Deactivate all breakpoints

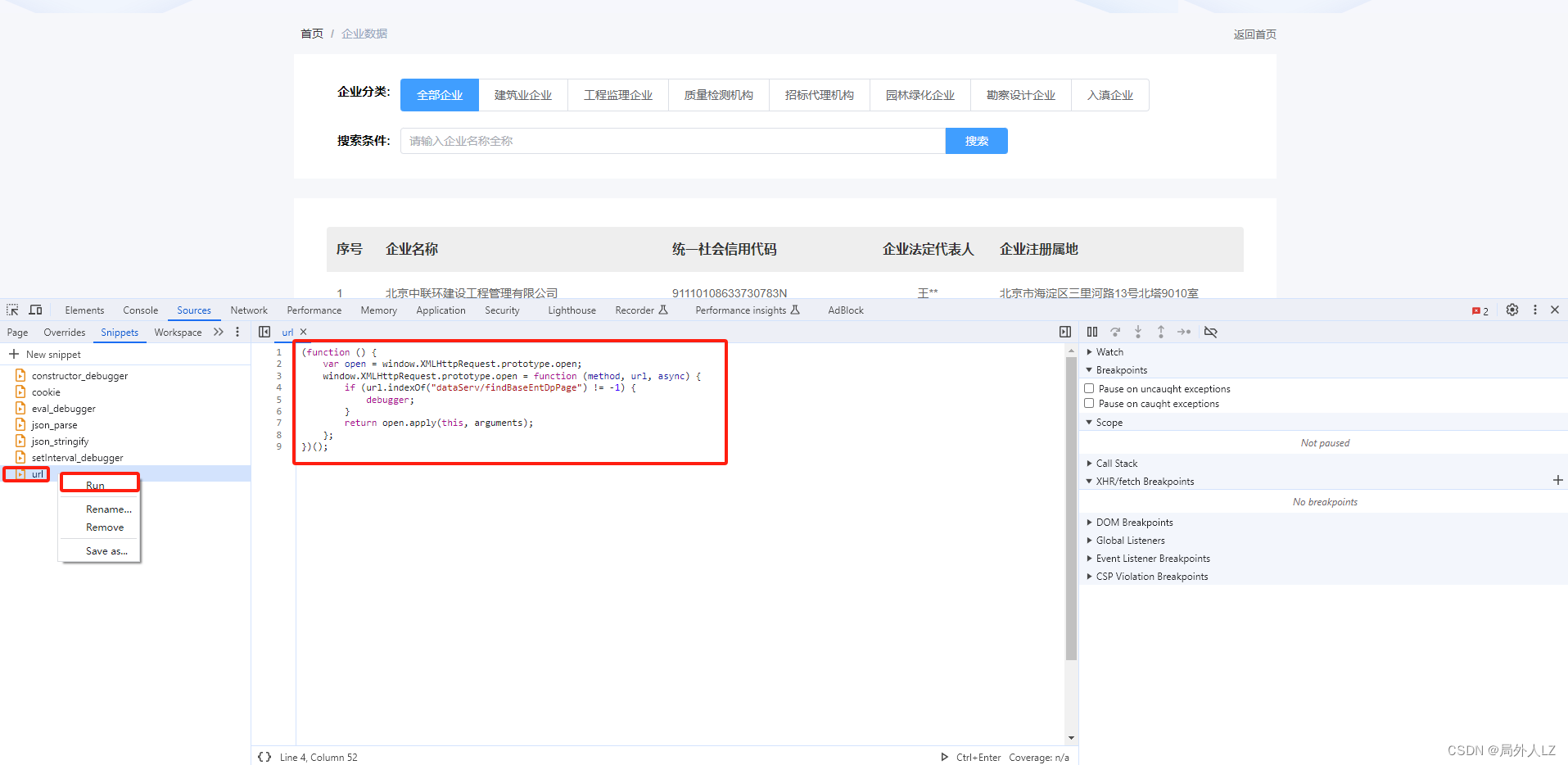click(1211, 332)
